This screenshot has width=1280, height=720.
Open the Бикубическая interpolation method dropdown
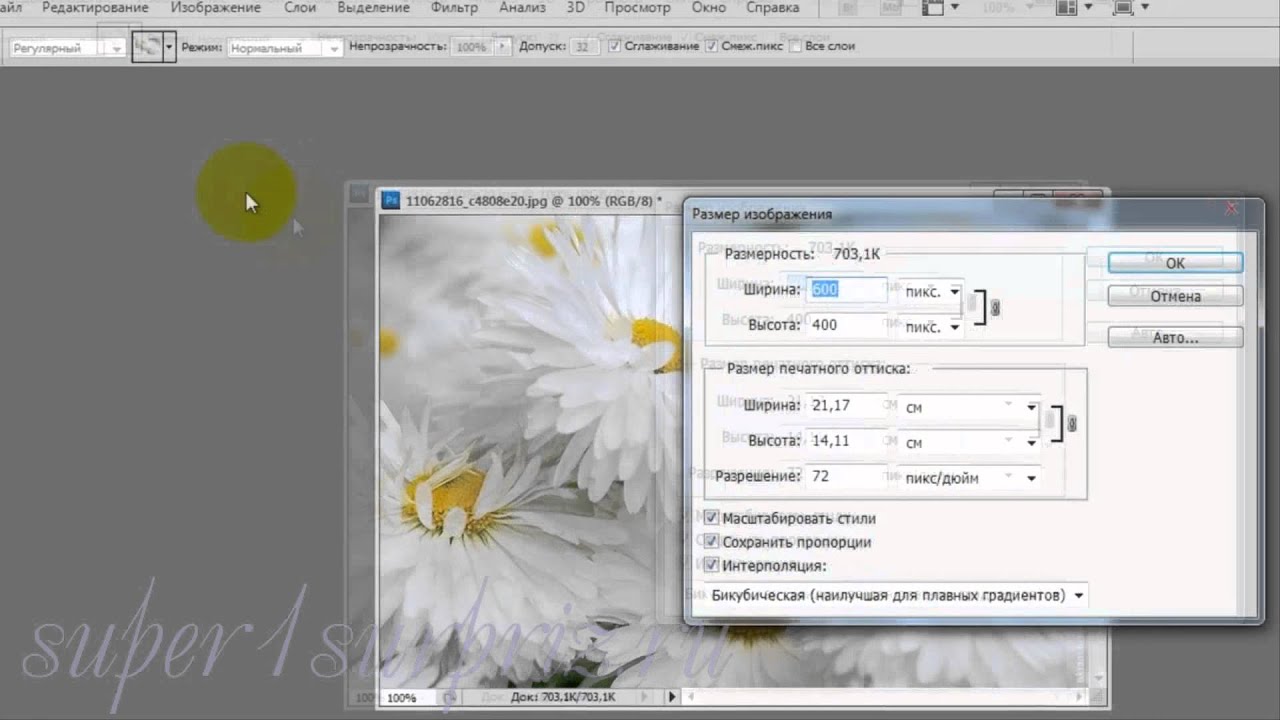point(895,595)
